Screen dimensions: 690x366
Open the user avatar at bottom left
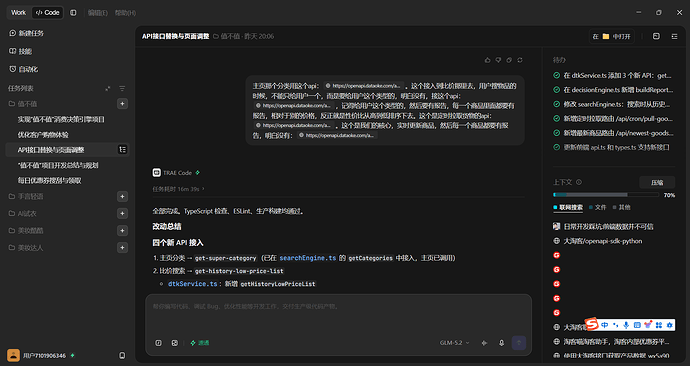13,355
